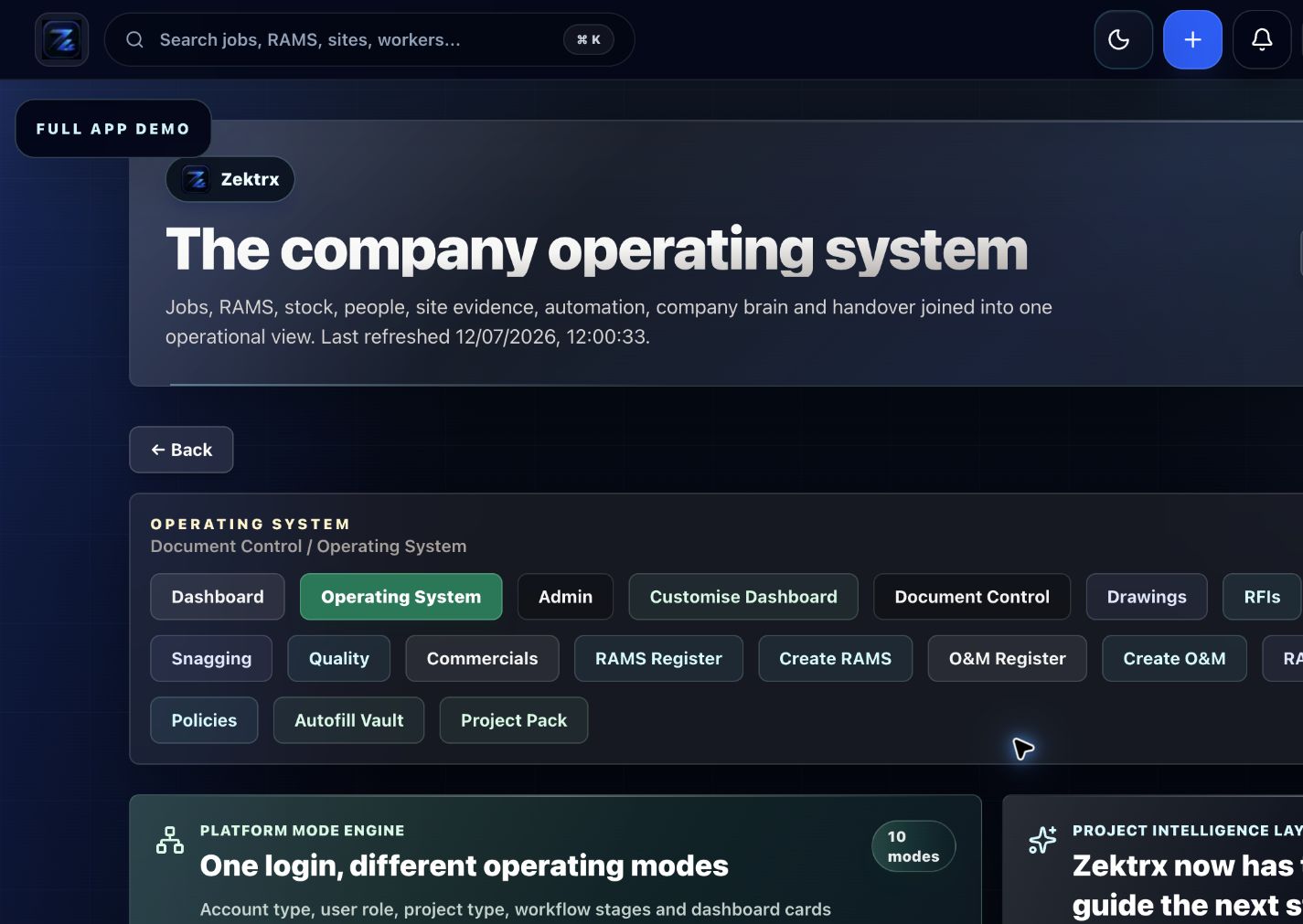Click 'The company operating system' headline
The width and height of the screenshot is (1303, 924).
(596, 249)
